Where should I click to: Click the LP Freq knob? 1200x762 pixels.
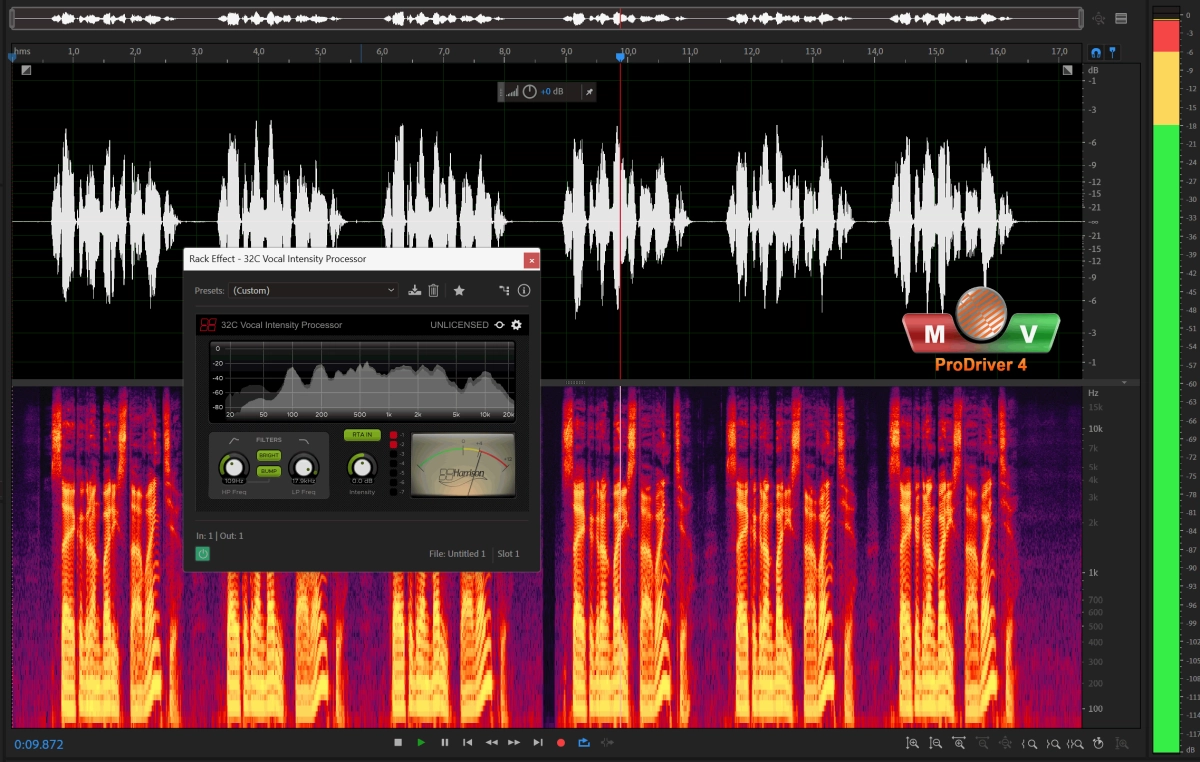click(x=303, y=465)
